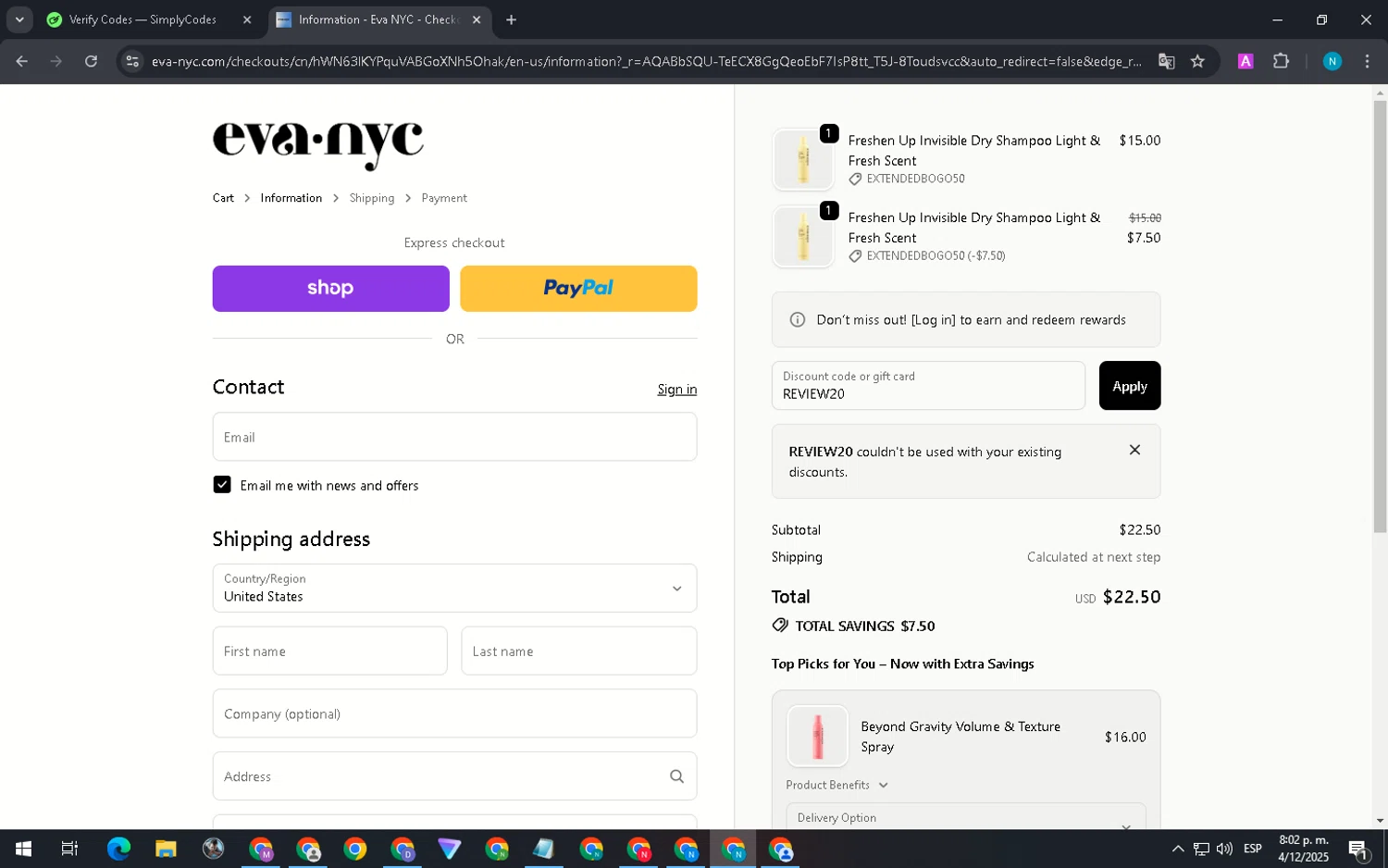This screenshot has height=868, width=1388.
Task: Dismiss the REVIEW20 error message
Action: coord(1134,451)
